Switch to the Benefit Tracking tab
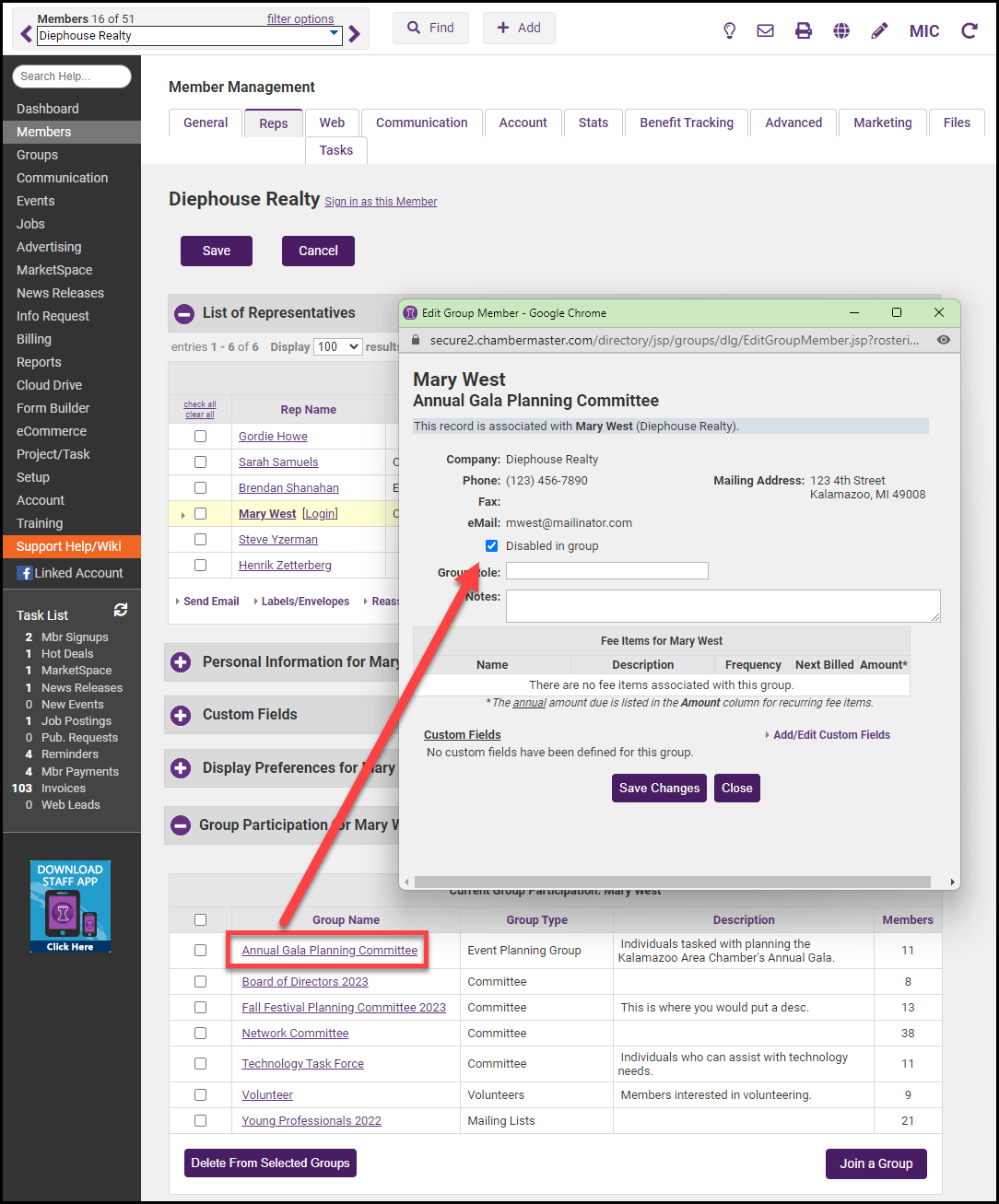 [x=687, y=123]
